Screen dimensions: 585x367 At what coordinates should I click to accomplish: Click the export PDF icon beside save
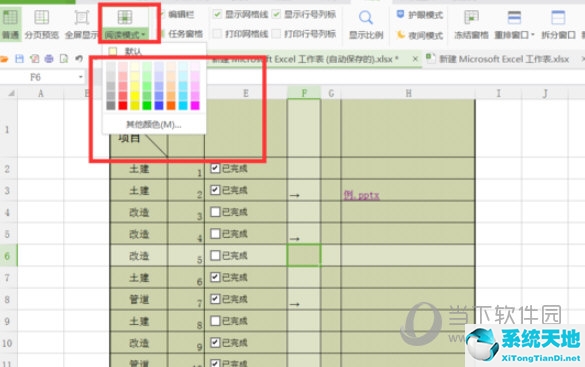tap(34, 59)
